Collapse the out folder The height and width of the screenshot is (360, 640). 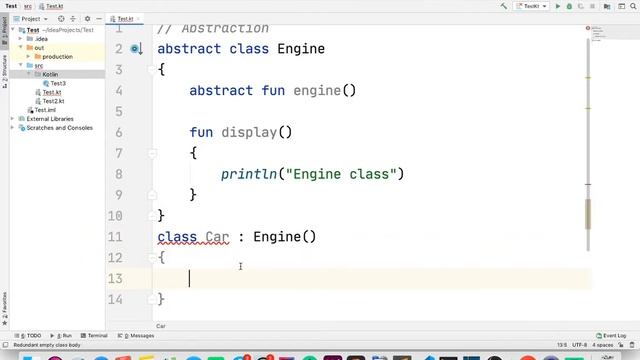coord(20,48)
